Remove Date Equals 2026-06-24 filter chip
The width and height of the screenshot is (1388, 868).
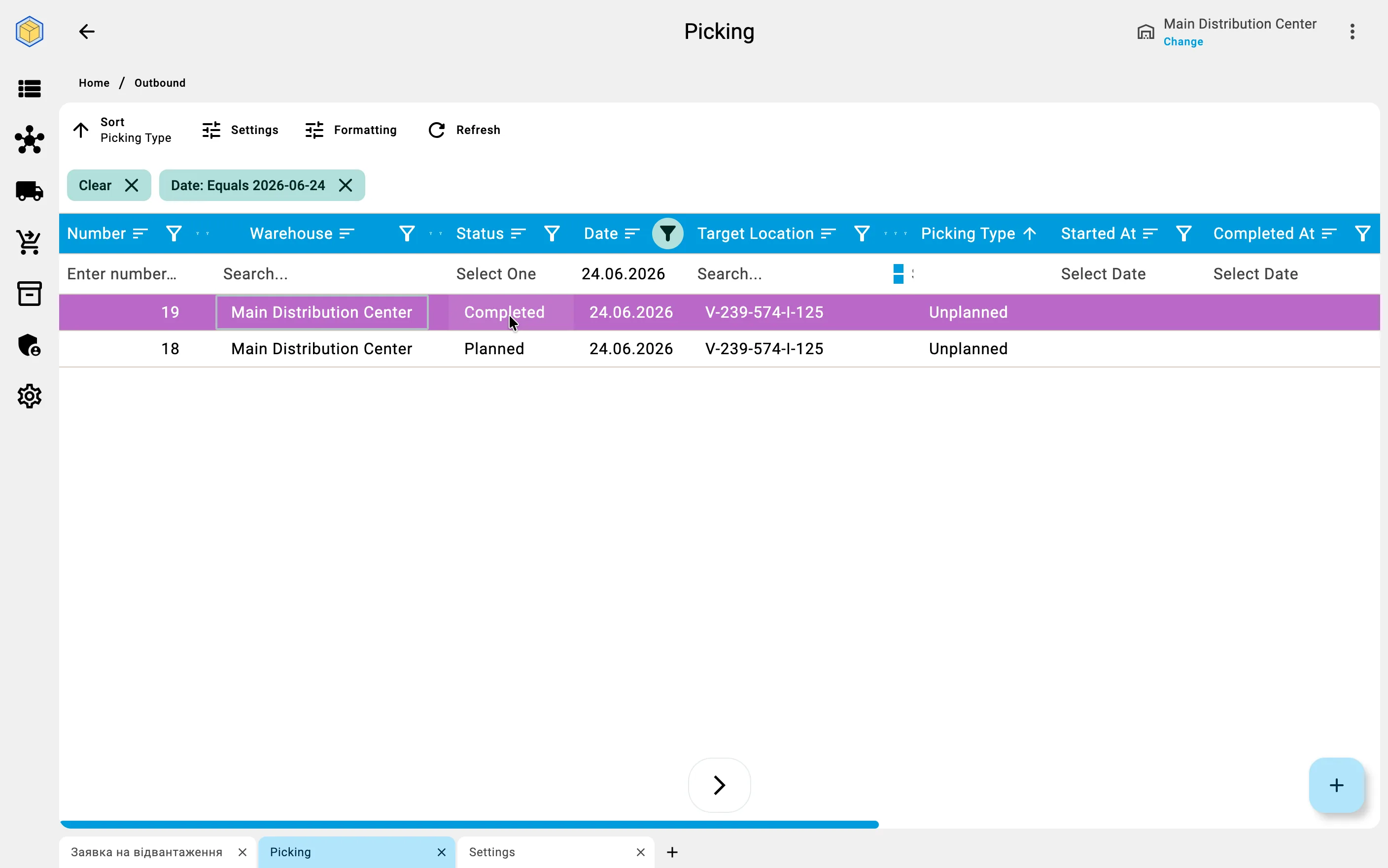tap(345, 185)
